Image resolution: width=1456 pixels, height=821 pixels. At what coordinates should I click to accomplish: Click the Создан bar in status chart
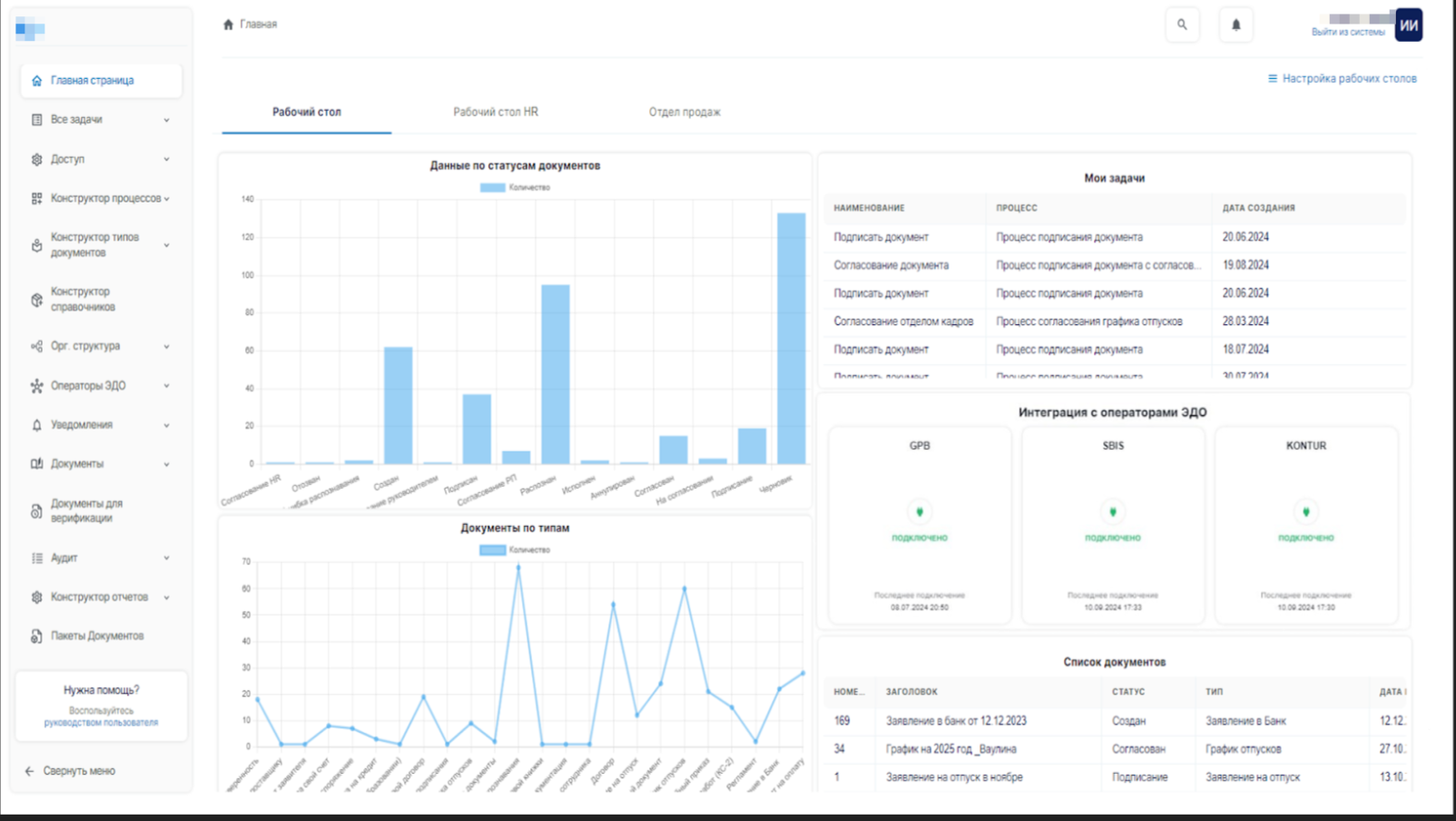398,405
